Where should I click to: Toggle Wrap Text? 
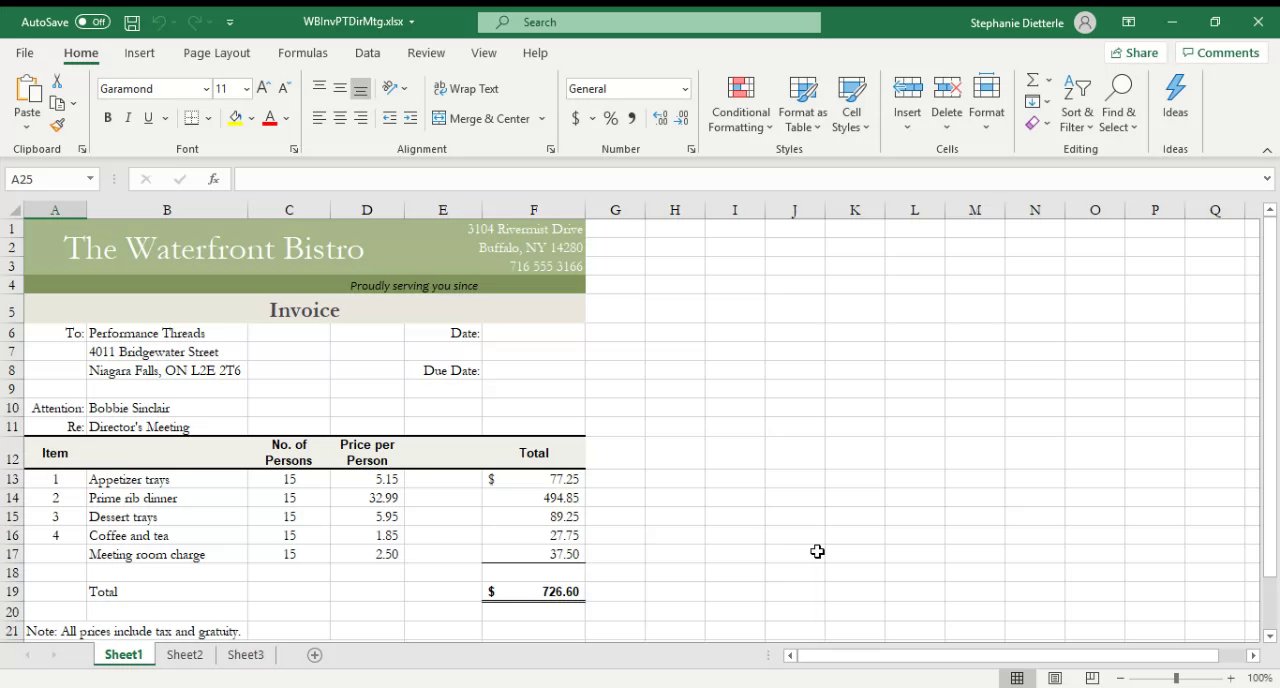click(x=466, y=88)
